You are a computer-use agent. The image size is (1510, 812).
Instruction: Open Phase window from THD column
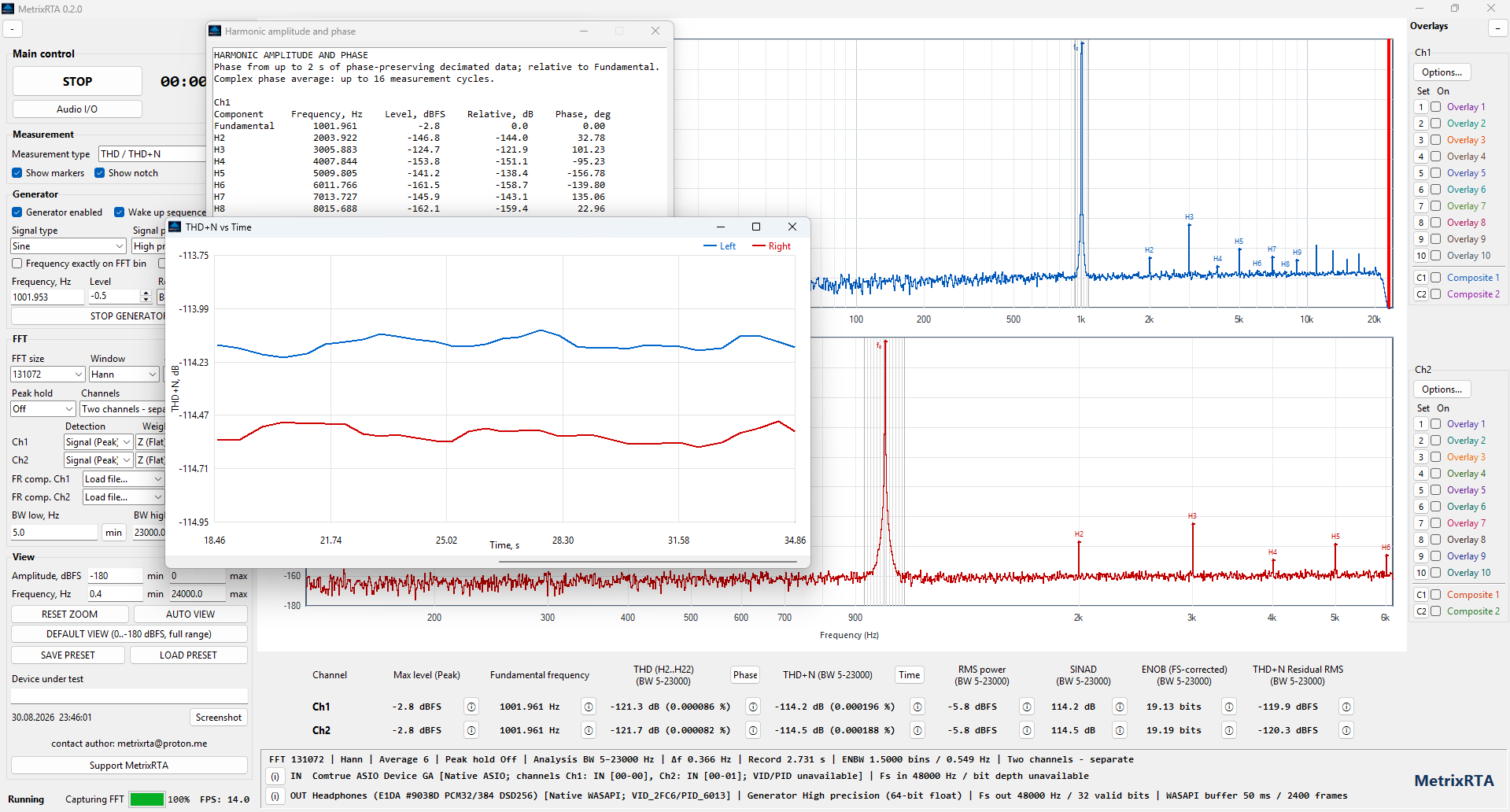tap(745, 675)
